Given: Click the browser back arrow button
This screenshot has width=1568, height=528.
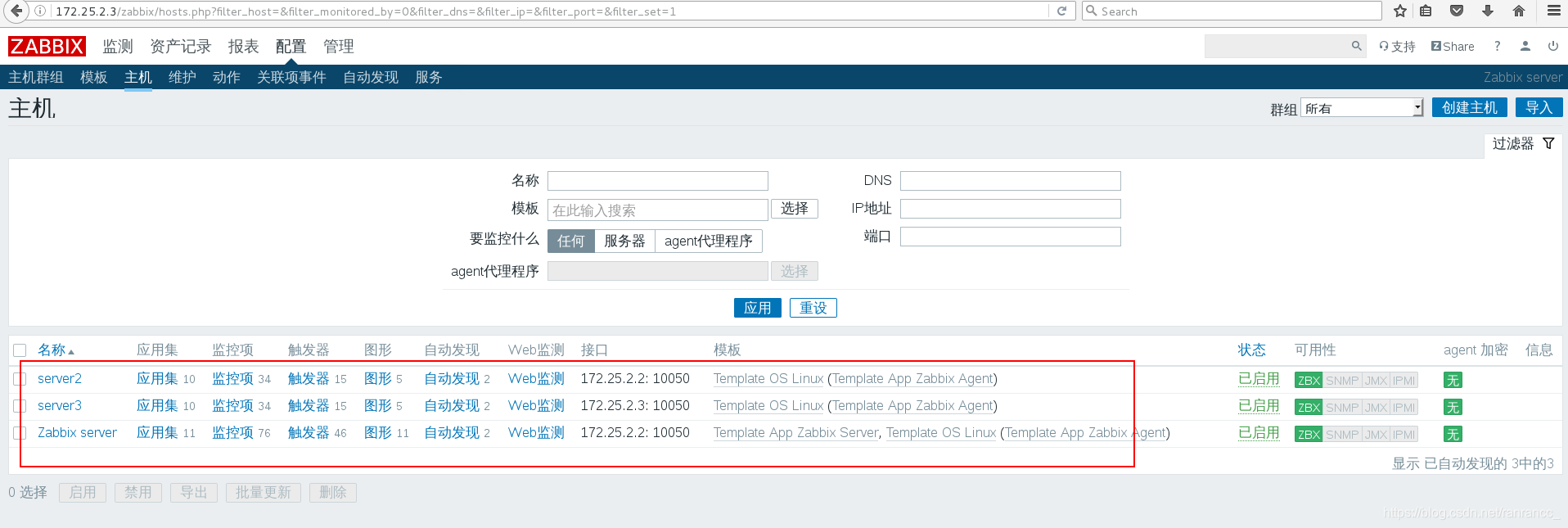Looking at the screenshot, I should click(16, 11).
